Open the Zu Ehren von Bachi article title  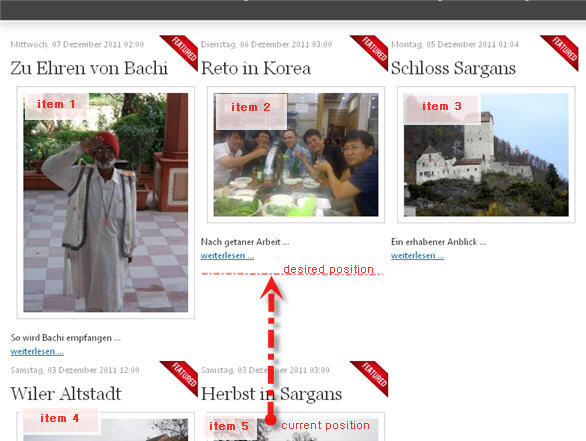point(89,68)
